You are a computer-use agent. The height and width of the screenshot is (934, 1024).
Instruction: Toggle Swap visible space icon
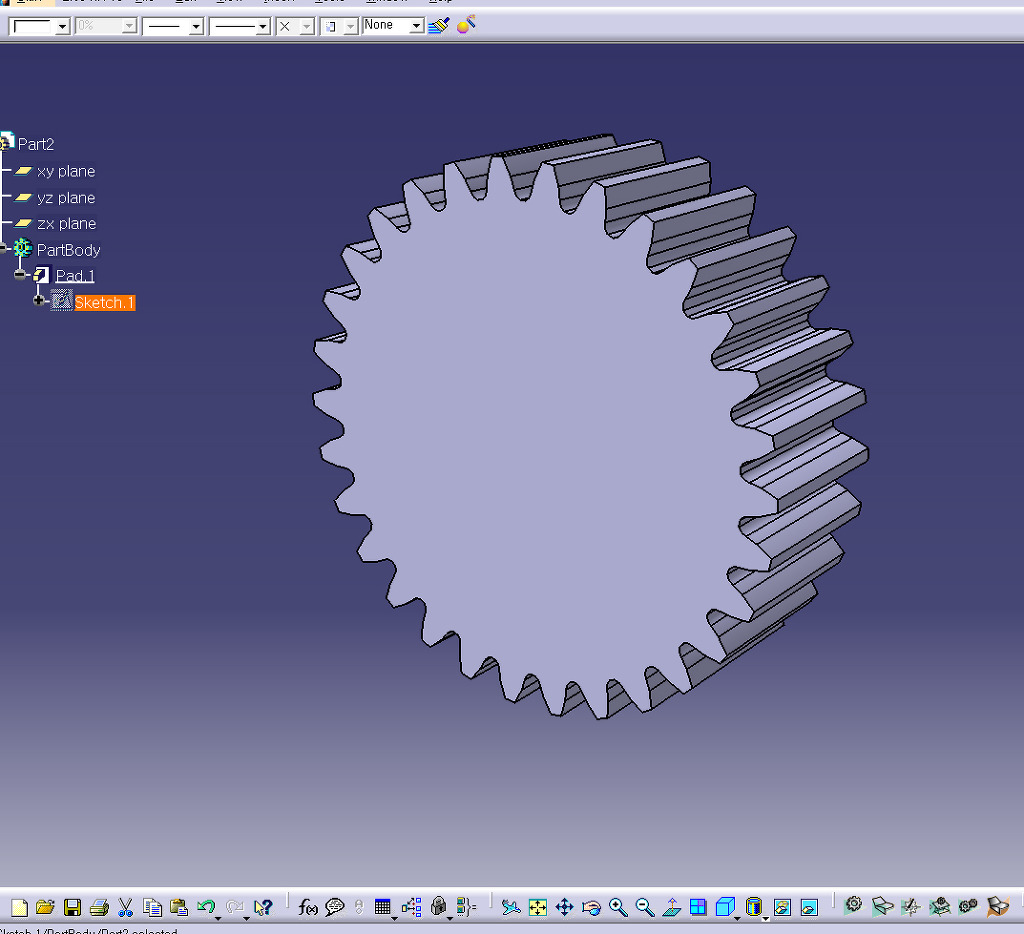coord(809,907)
